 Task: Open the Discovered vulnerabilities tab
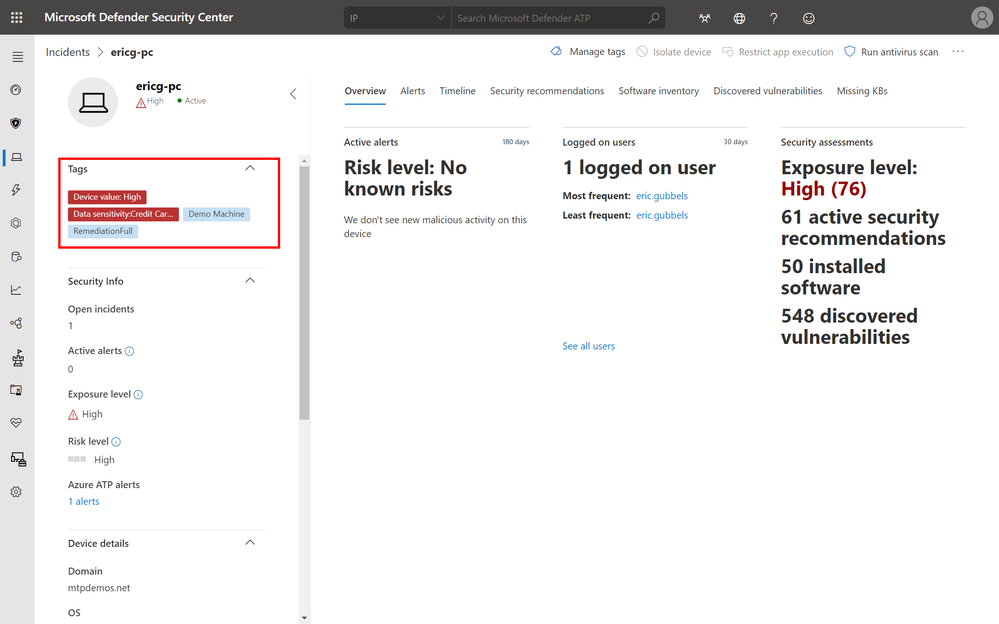pos(768,91)
